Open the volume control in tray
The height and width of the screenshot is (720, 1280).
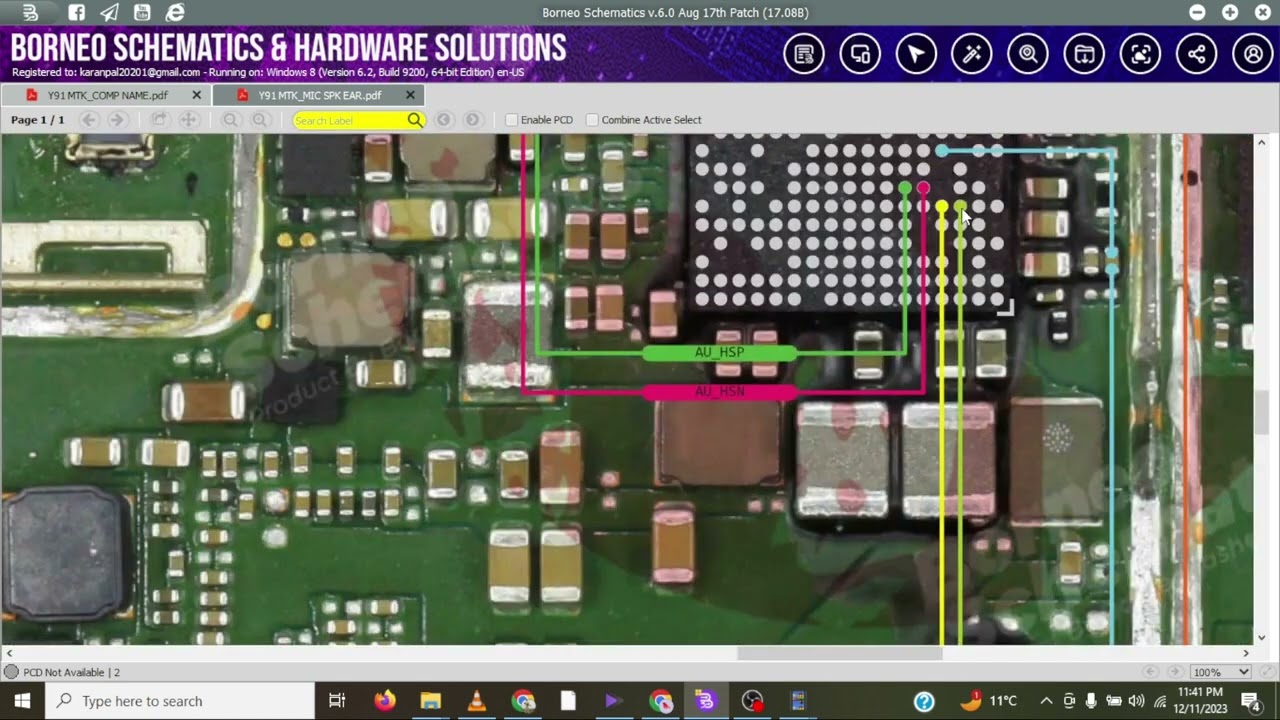(x=1136, y=701)
